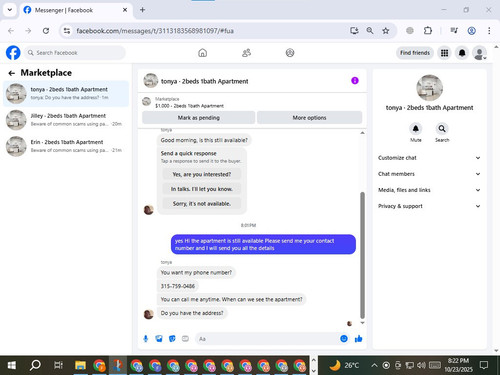Open the Windows notification center
Screen dimensions: 500x375
coord(484,365)
